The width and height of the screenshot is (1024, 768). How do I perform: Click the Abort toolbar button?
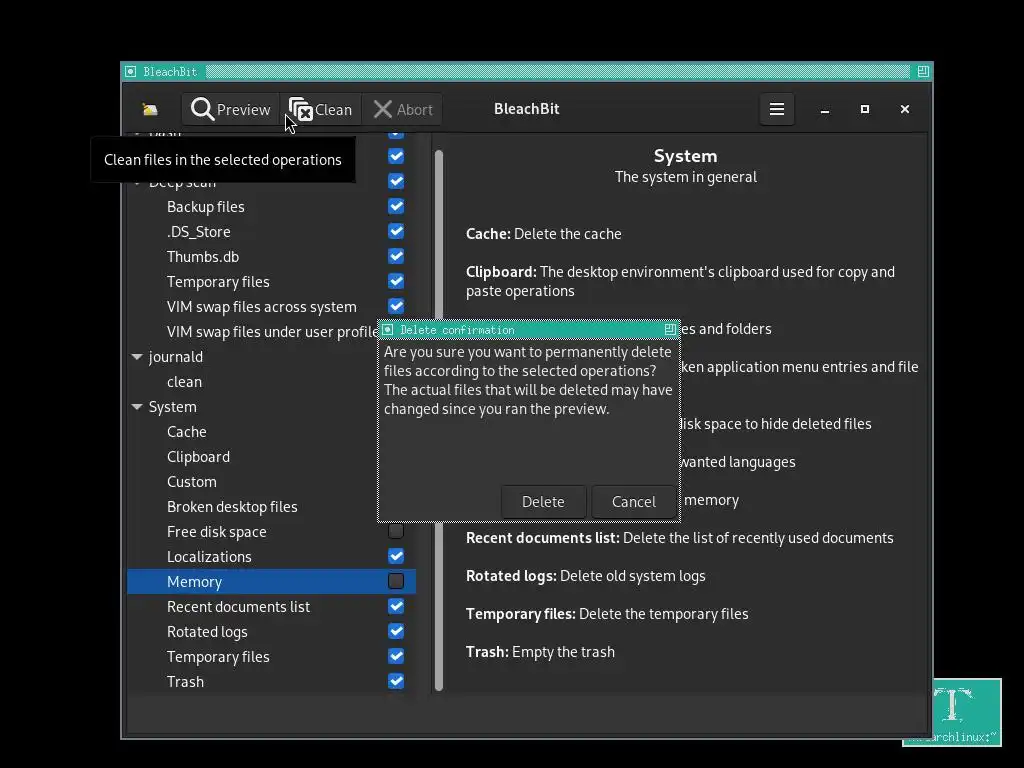point(402,109)
